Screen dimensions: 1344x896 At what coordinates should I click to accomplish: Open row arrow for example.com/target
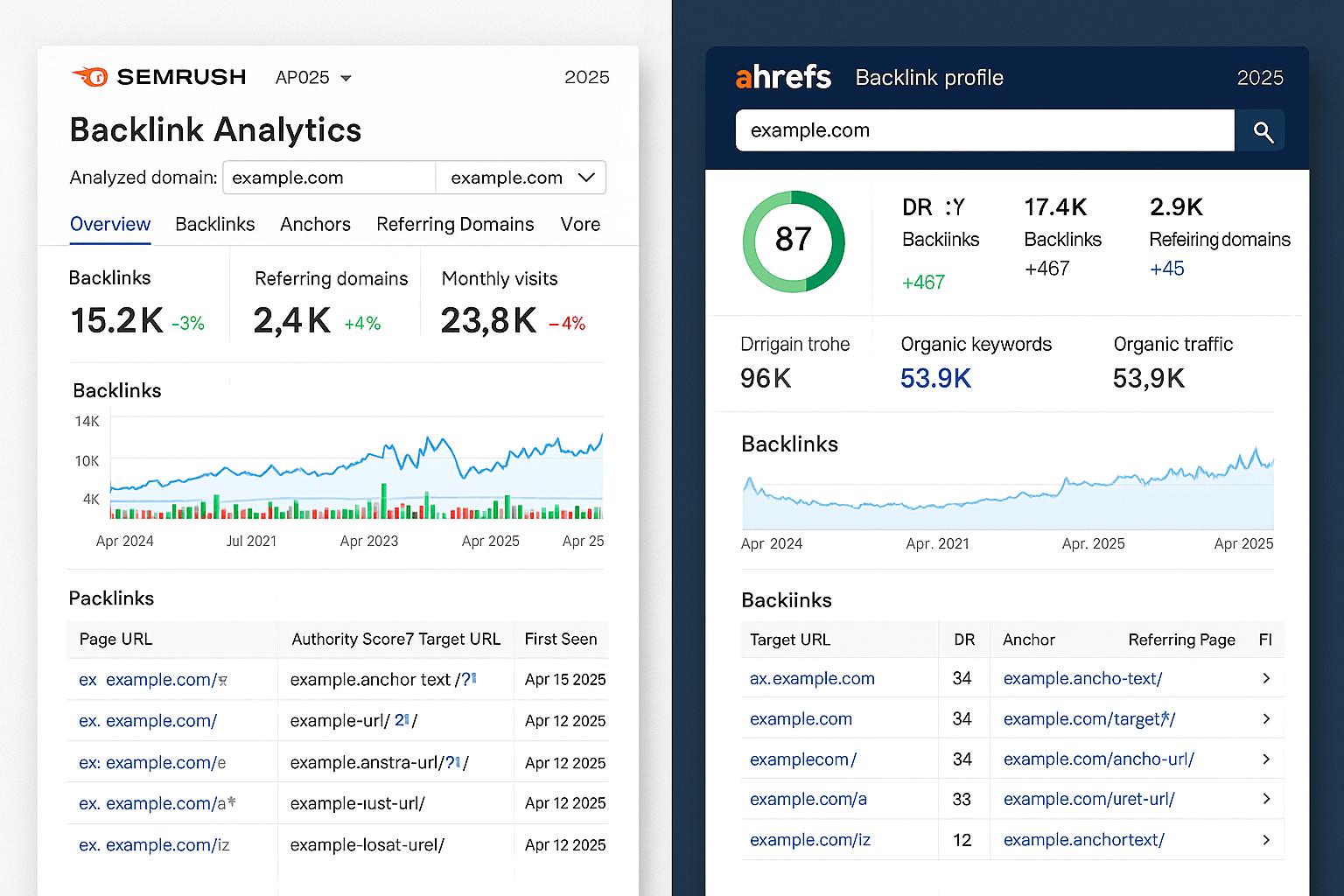pyautogui.click(x=1266, y=718)
